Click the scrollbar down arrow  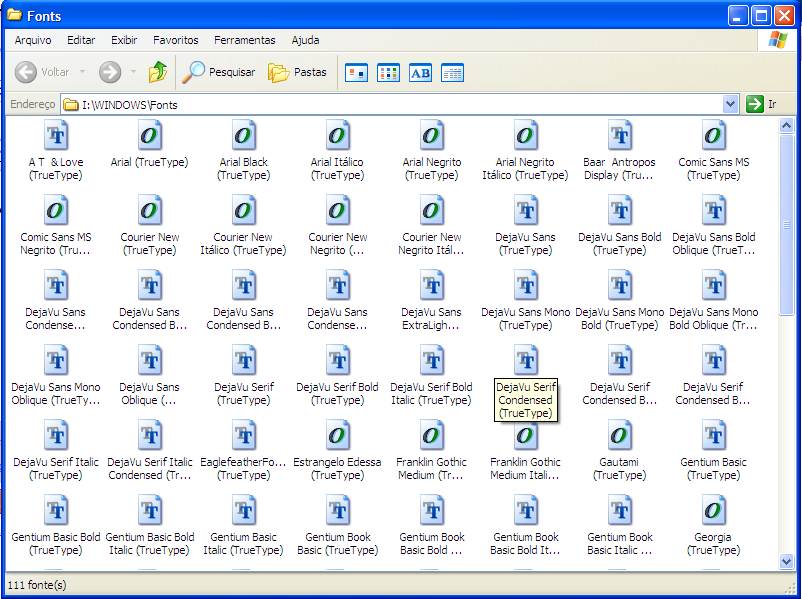(x=786, y=561)
